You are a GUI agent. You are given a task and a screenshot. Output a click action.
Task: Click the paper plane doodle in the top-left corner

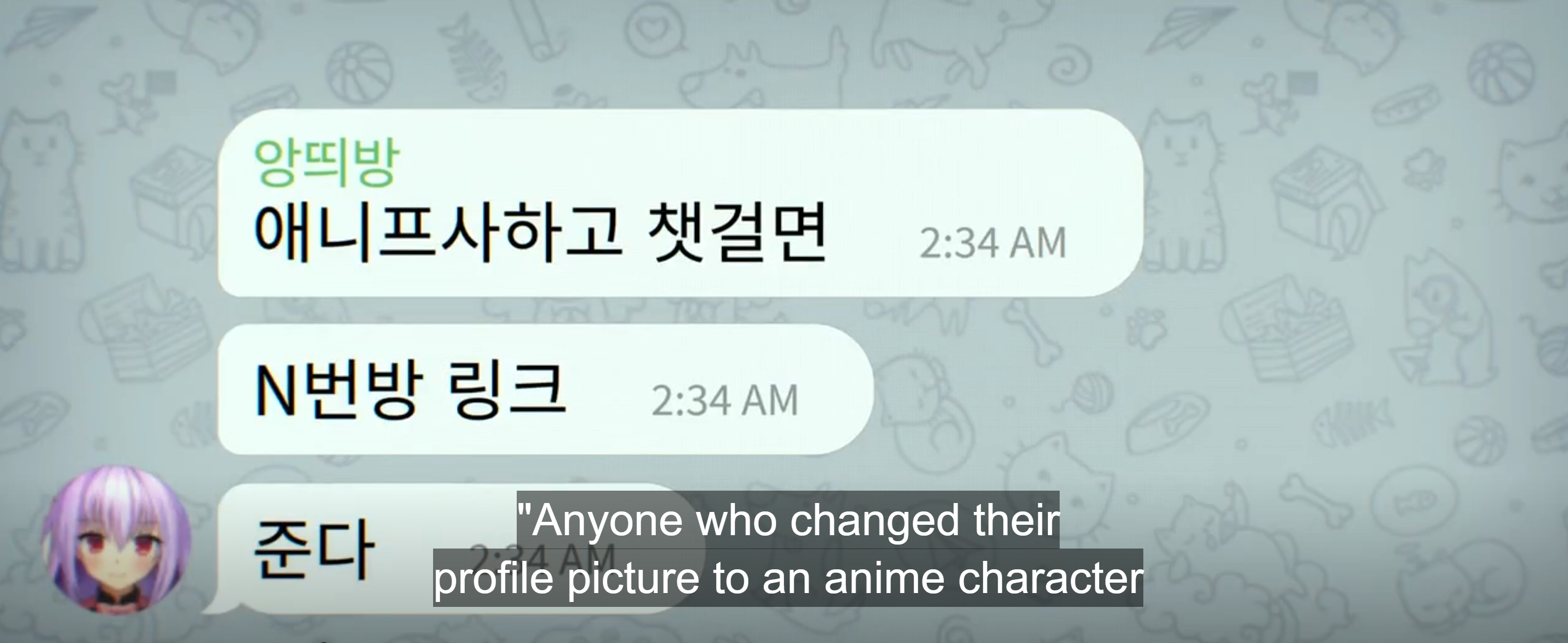(52, 27)
